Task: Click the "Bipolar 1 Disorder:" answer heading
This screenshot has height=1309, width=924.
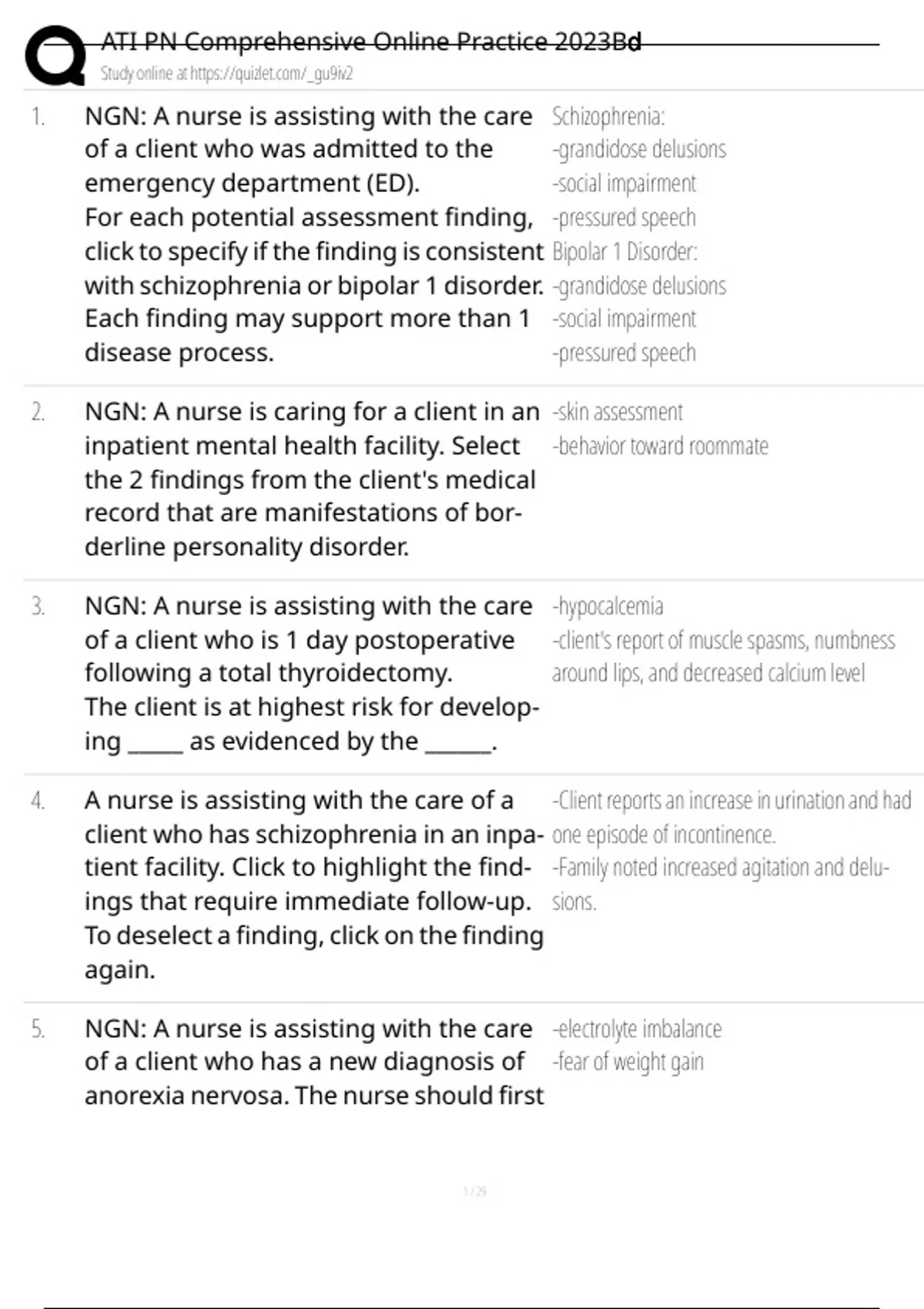Action: [x=624, y=252]
